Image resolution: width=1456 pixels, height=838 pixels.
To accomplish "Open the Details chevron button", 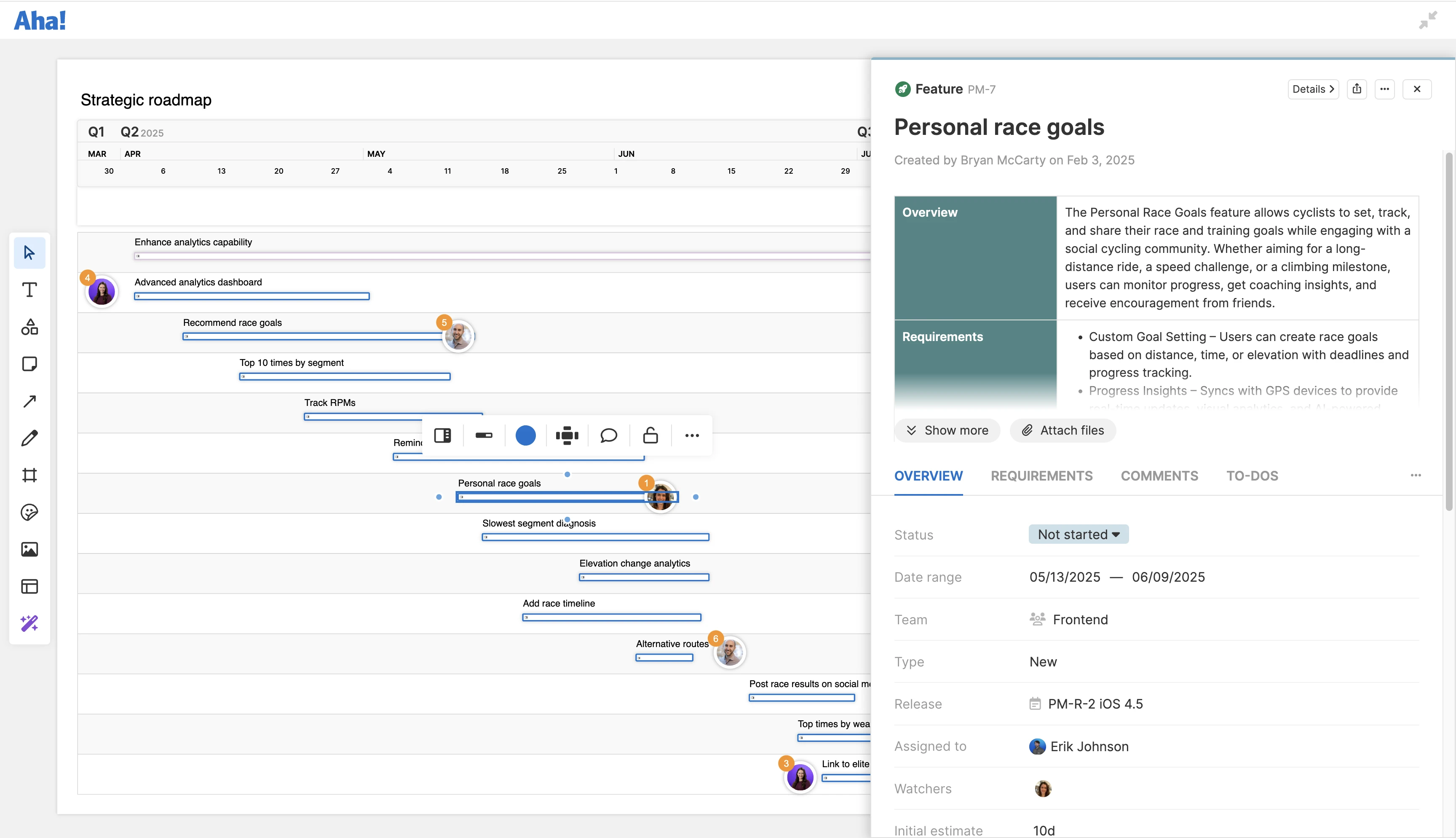I will tap(1313, 89).
